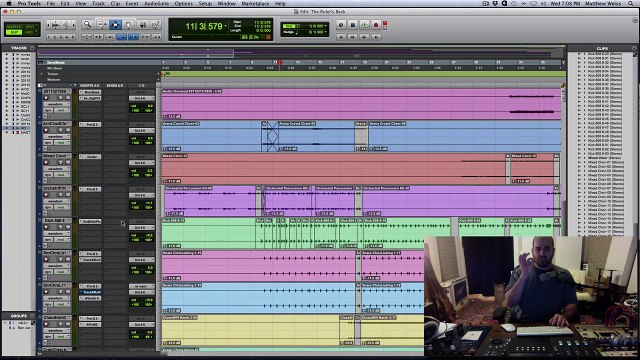This screenshot has height=360, width=640.
Task: Enable Spot edit mode
Action: click(30, 27)
